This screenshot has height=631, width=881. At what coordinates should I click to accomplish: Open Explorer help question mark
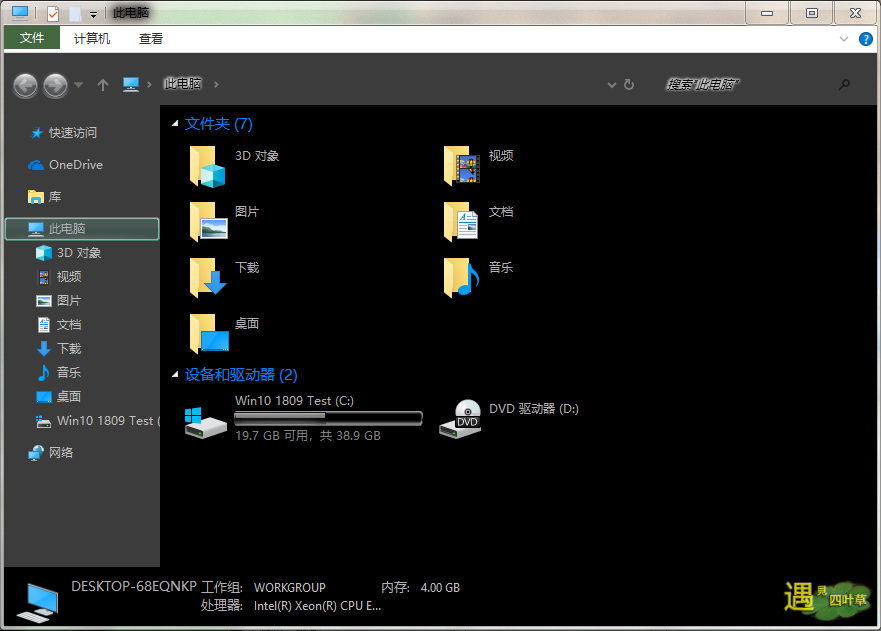click(x=865, y=39)
